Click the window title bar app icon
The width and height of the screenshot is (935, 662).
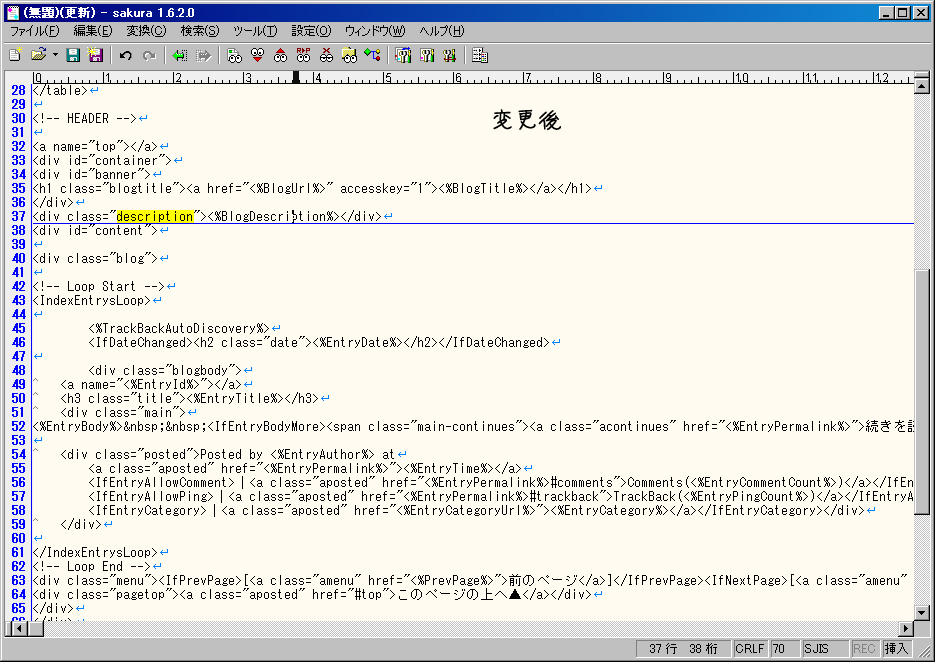13,13
